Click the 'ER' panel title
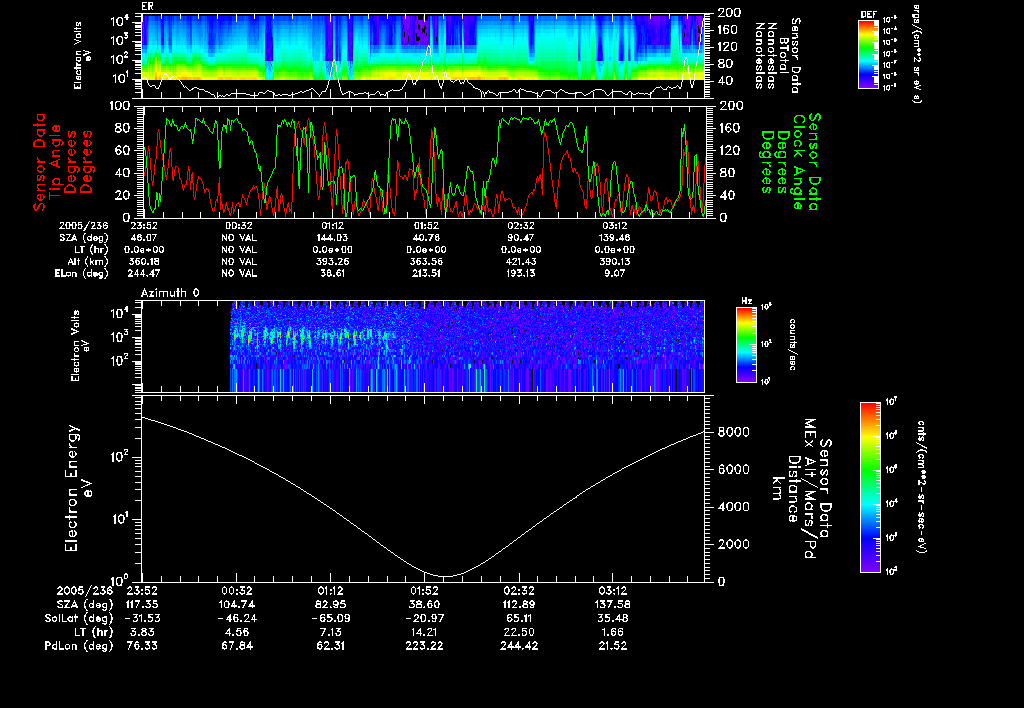The image size is (1024, 708). coord(147,7)
